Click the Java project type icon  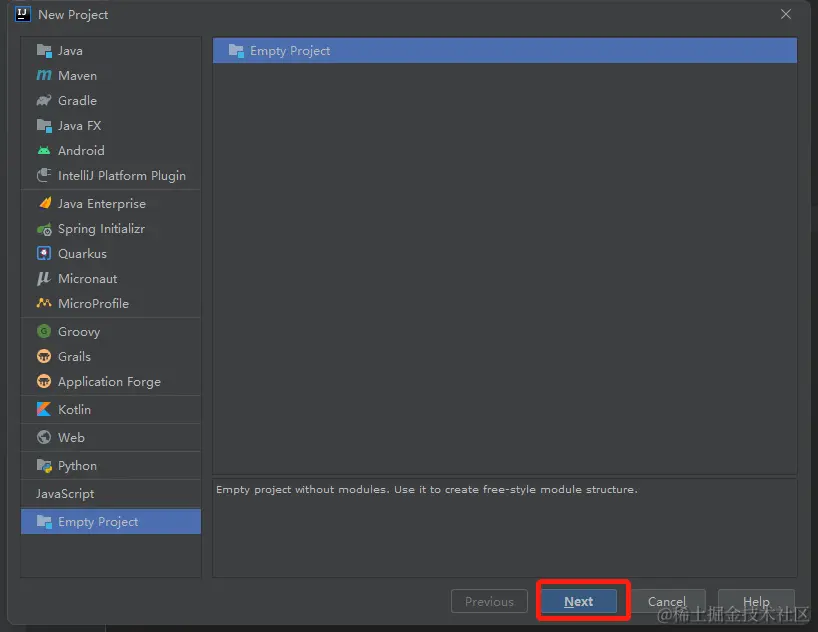tap(44, 51)
